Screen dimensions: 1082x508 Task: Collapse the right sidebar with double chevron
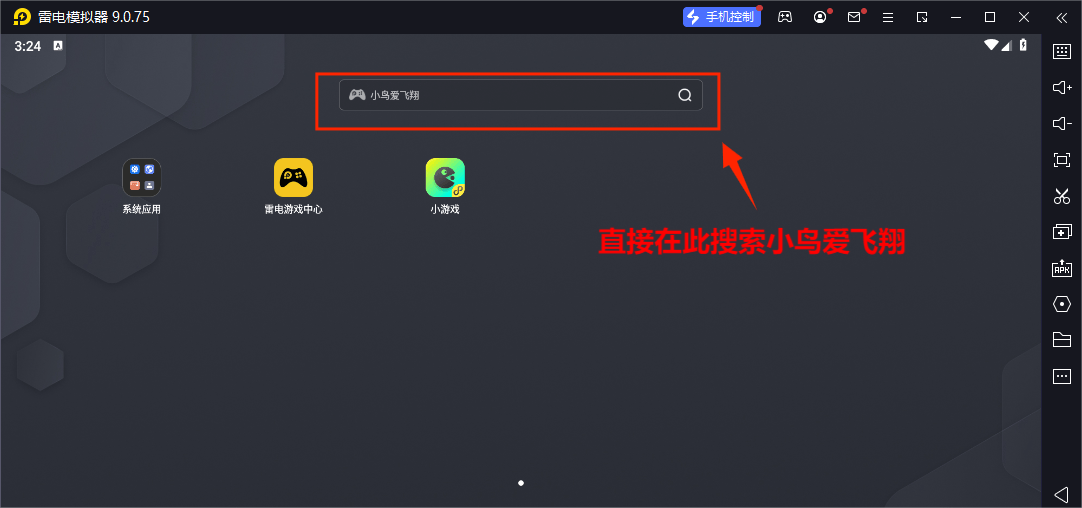click(x=1062, y=17)
